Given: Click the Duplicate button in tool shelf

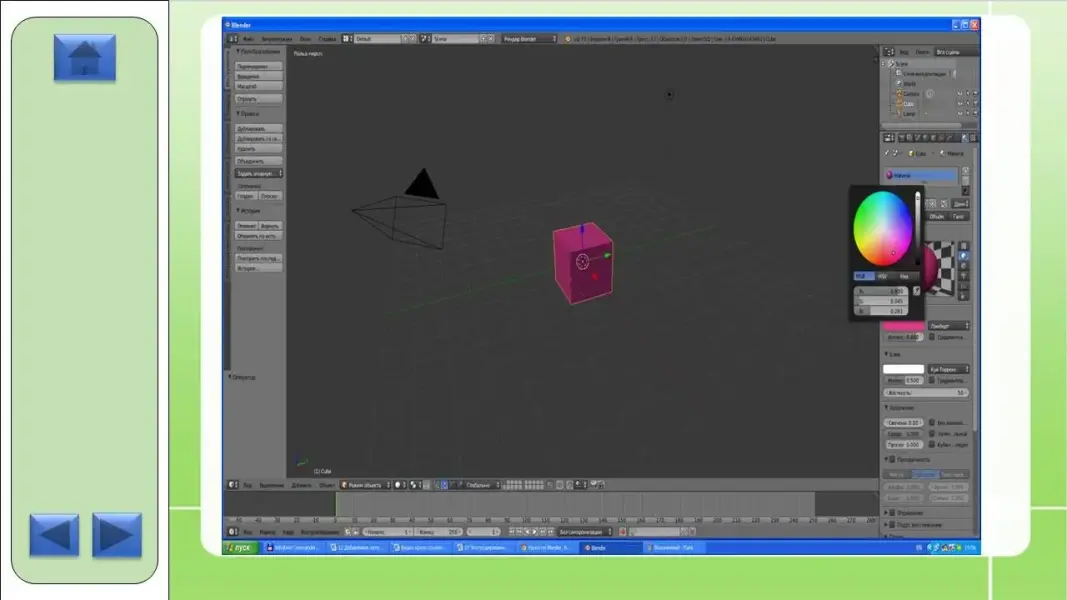Looking at the screenshot, I should 258,128.
